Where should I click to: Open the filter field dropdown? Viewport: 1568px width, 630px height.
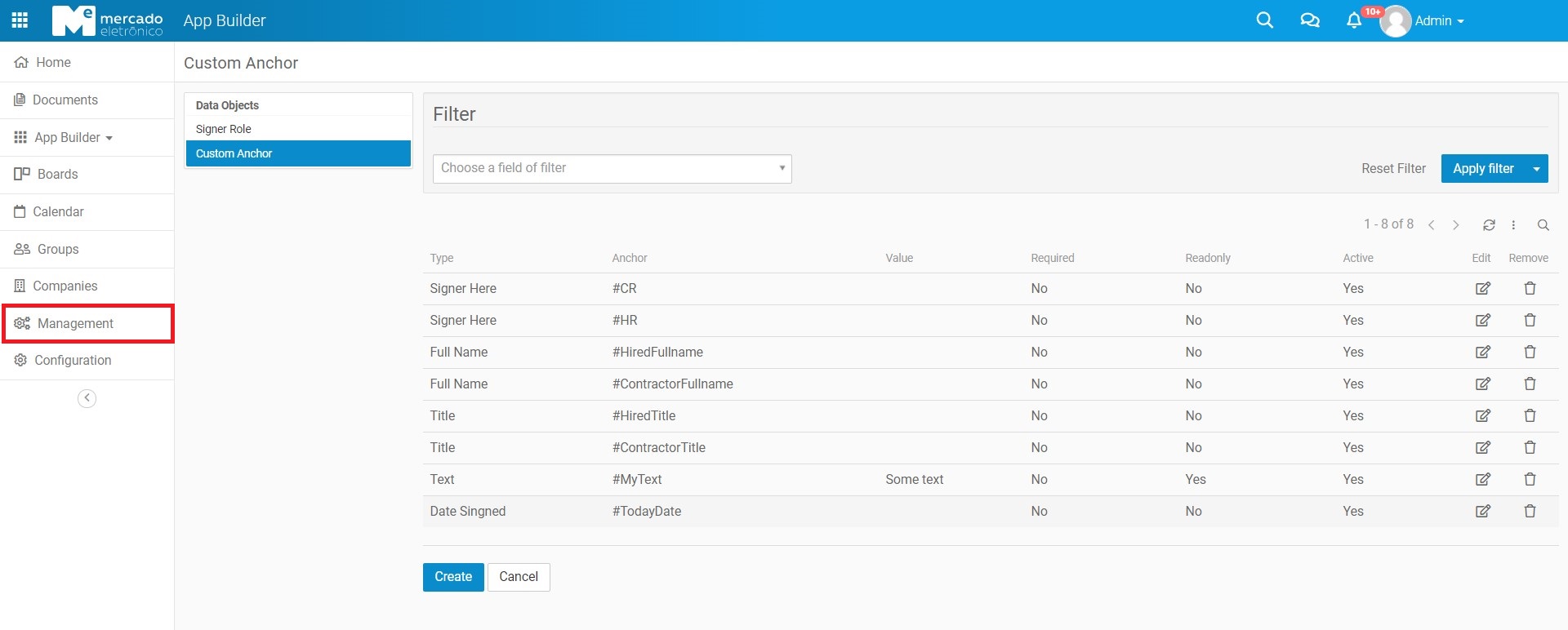(x=612, y=169)
